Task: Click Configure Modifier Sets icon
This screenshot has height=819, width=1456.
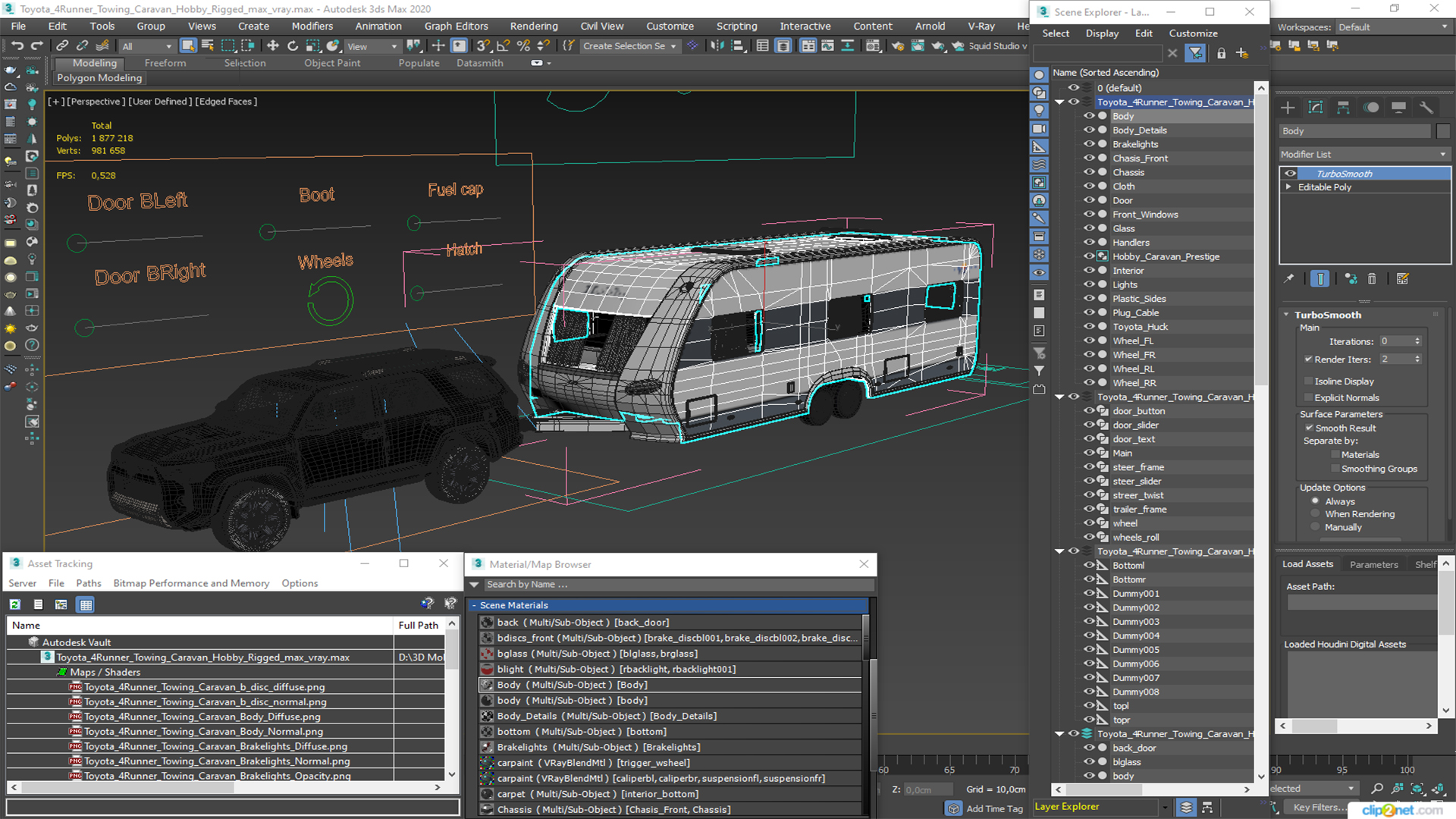Action: (1402, 279)
